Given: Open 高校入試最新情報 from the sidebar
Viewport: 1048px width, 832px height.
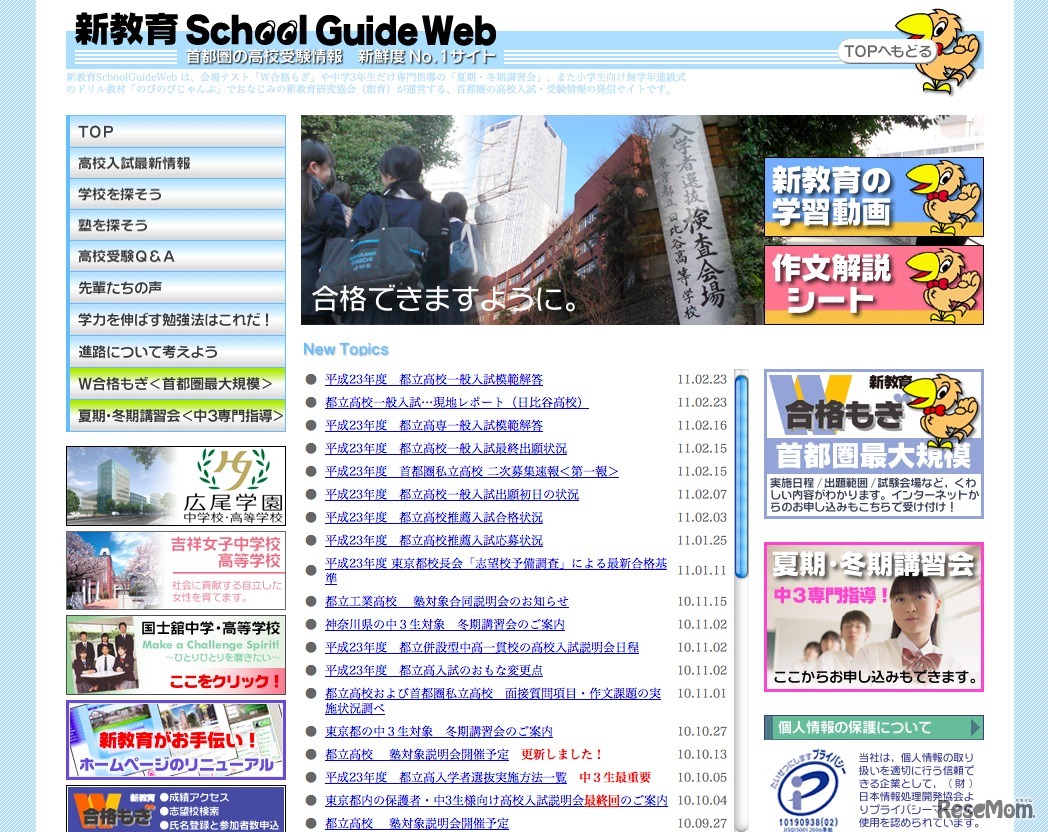Looking at the screenshot, I should pos(176,163).
